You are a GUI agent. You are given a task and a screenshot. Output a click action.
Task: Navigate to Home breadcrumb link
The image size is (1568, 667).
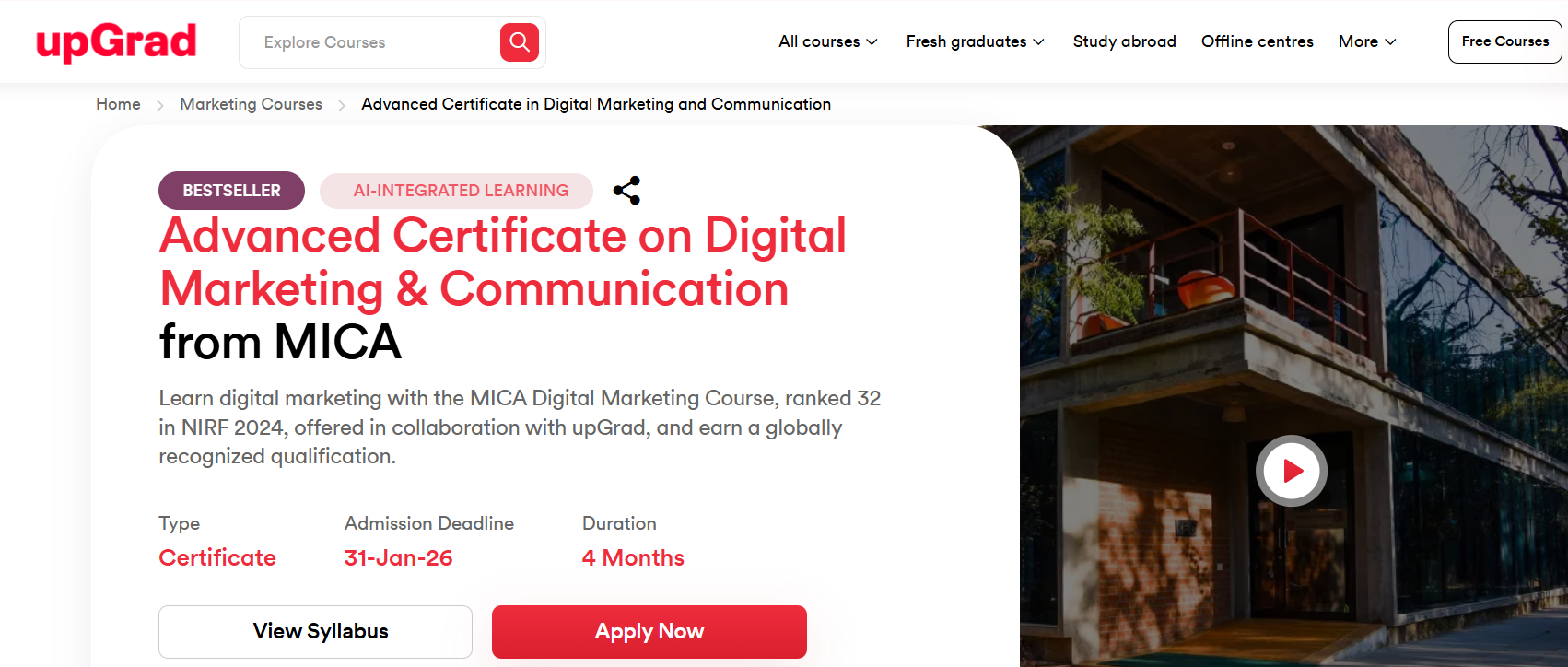click(x=118, y=104)
